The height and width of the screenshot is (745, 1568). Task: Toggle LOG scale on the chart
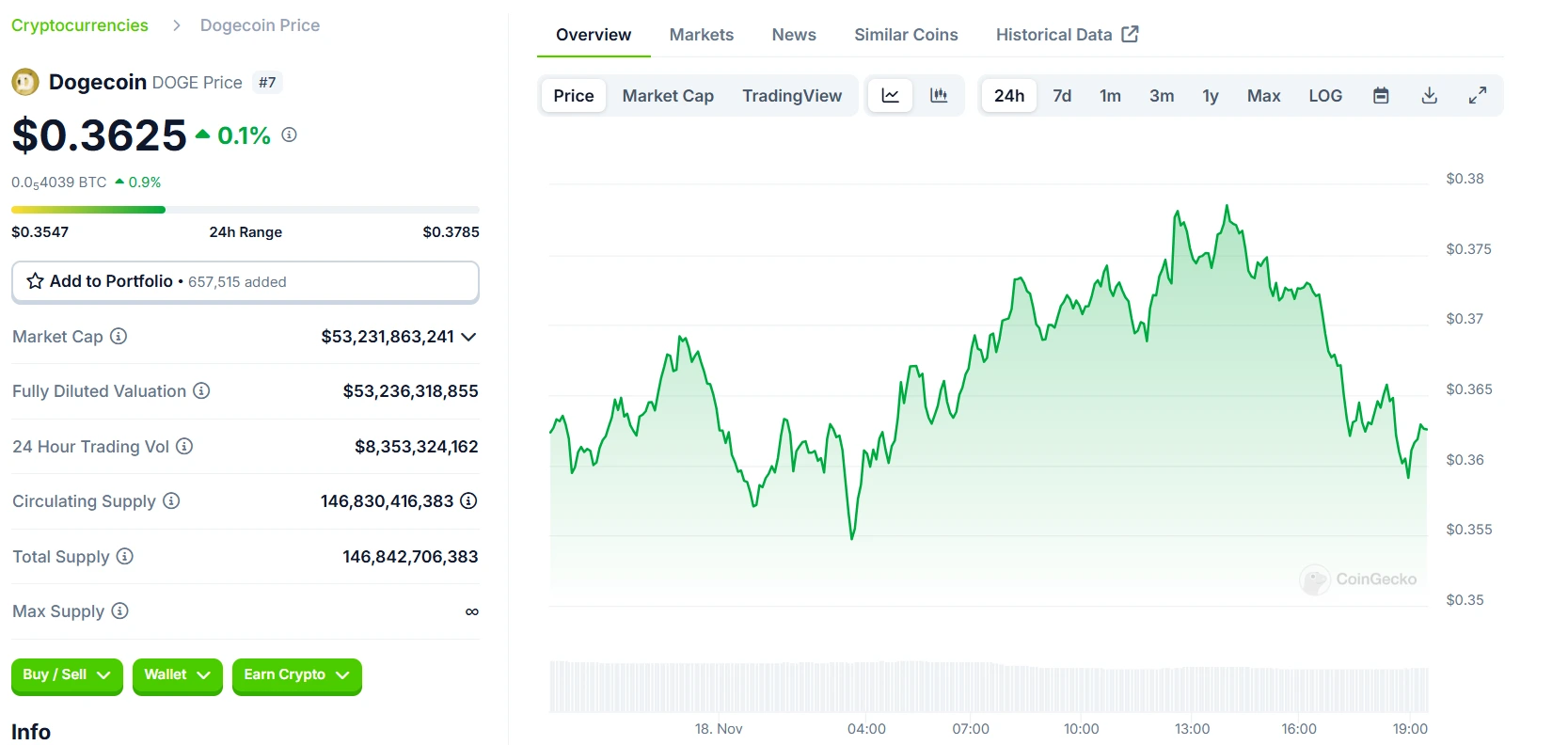(x=1325, y=95)
